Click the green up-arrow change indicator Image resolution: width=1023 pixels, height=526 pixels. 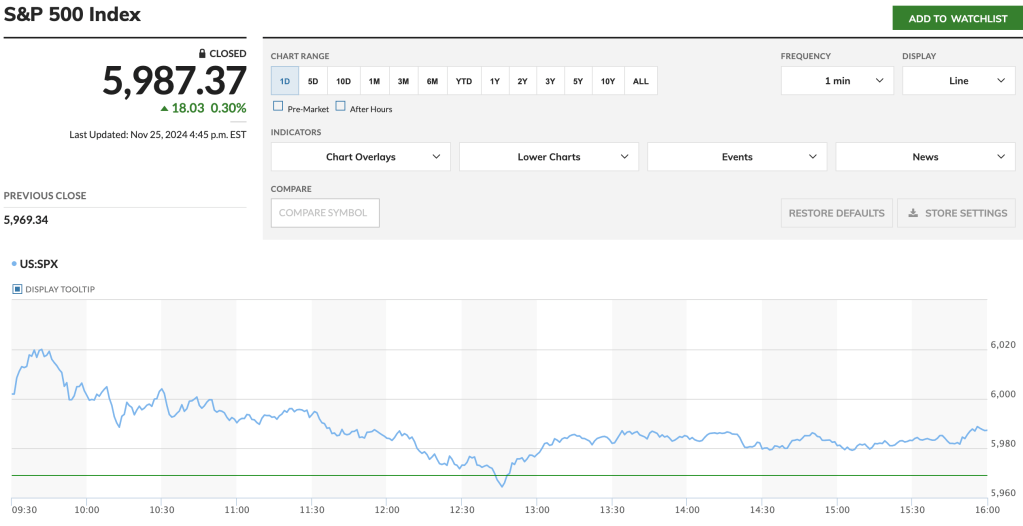point(164,108)
